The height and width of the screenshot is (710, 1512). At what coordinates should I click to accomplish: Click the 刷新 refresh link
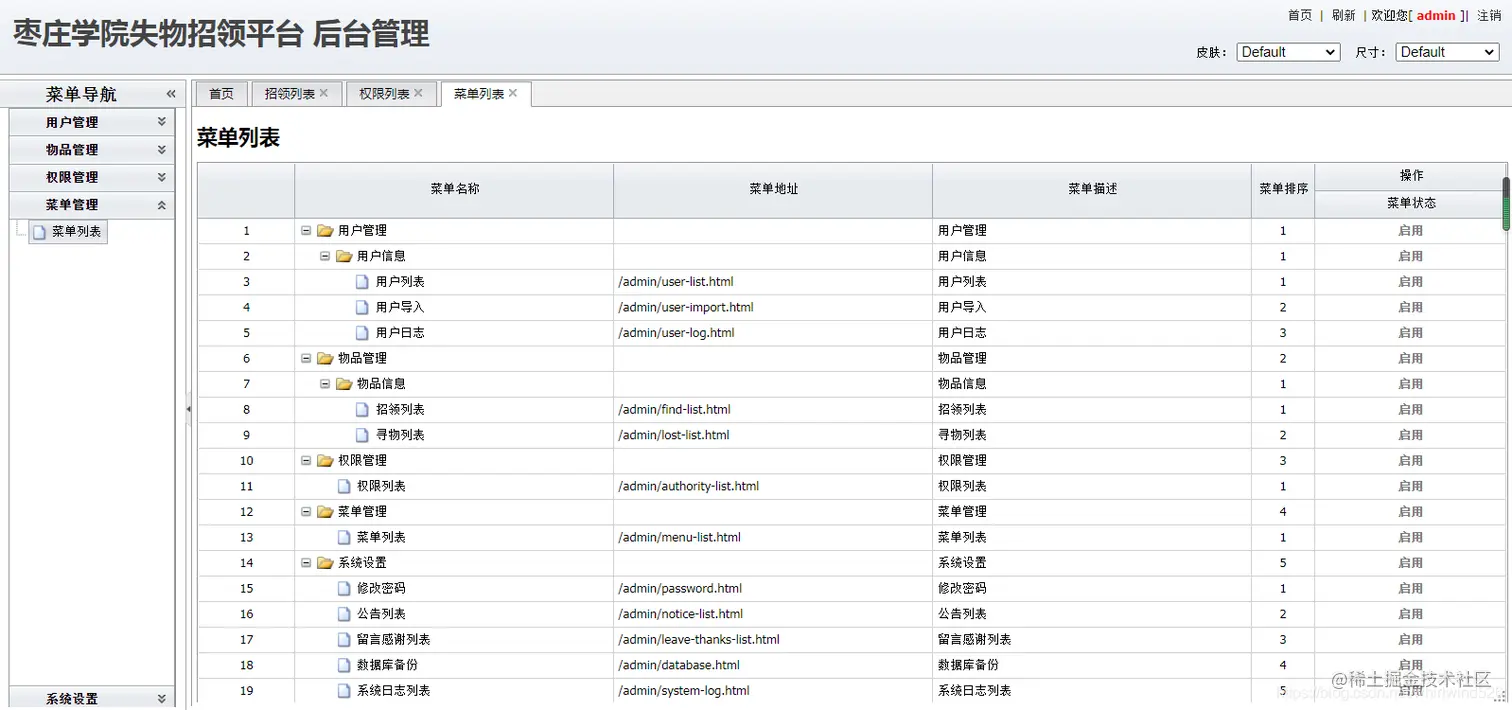click(1344, 15)
